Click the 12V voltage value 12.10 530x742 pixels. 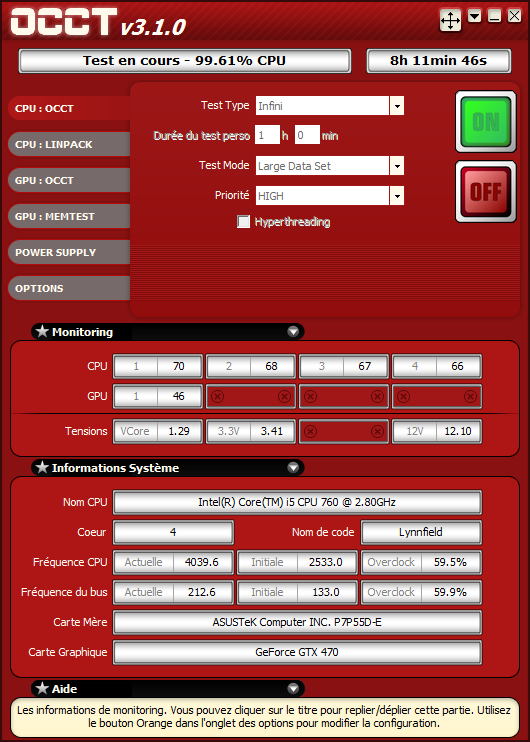pos(457,431)
